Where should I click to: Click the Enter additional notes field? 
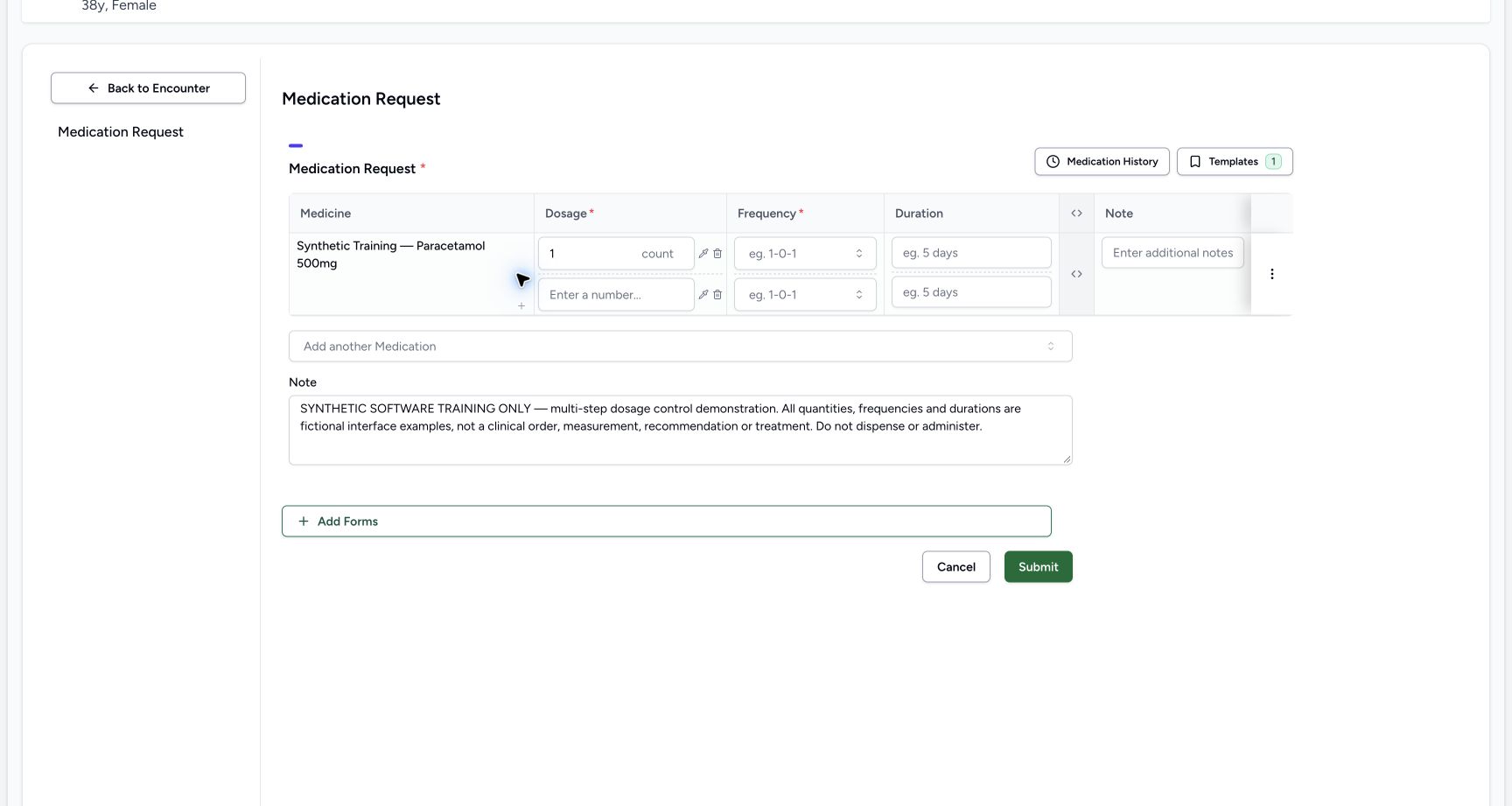tap(1172, 253)
